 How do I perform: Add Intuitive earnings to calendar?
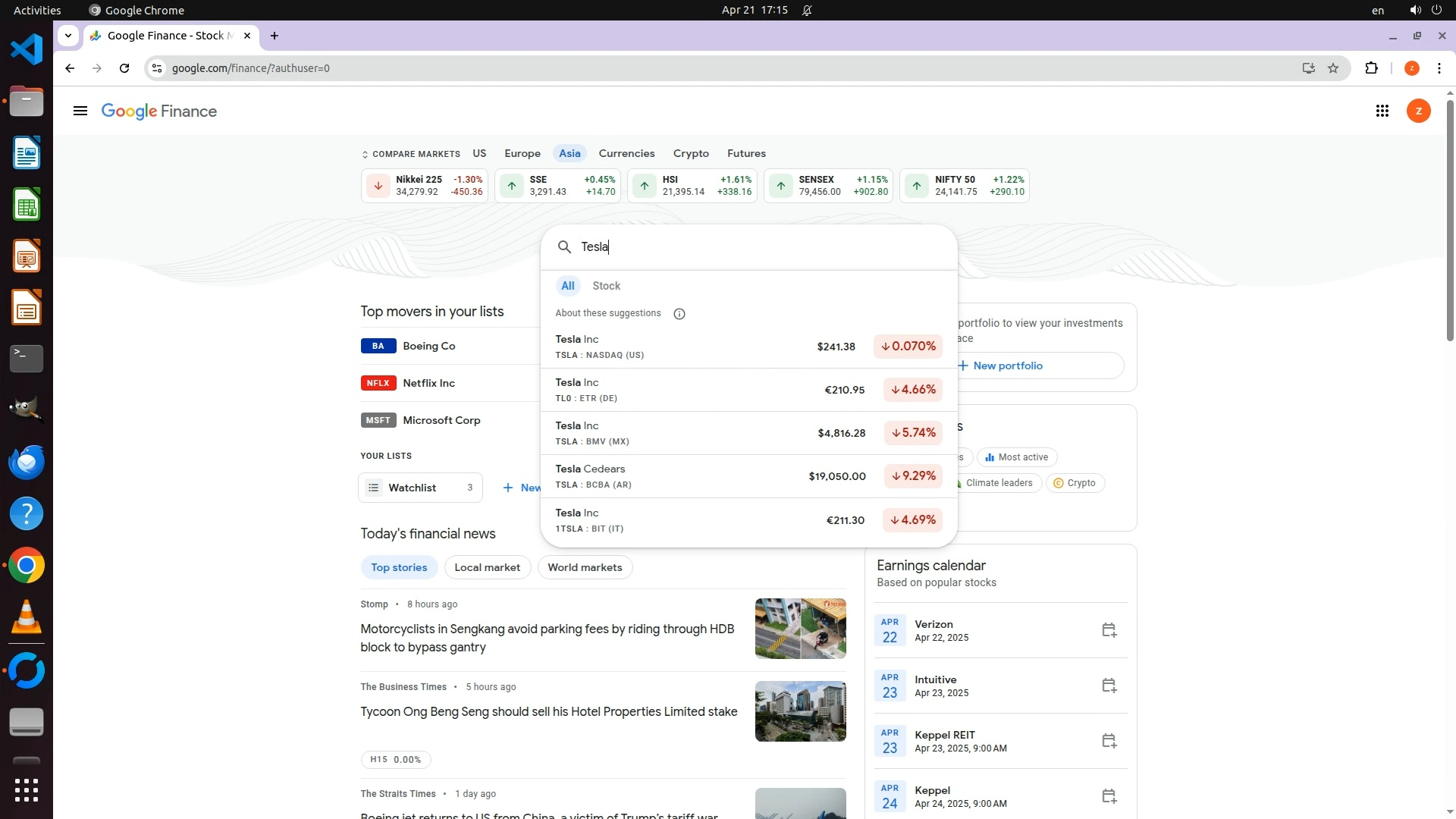pos(1109,686)
